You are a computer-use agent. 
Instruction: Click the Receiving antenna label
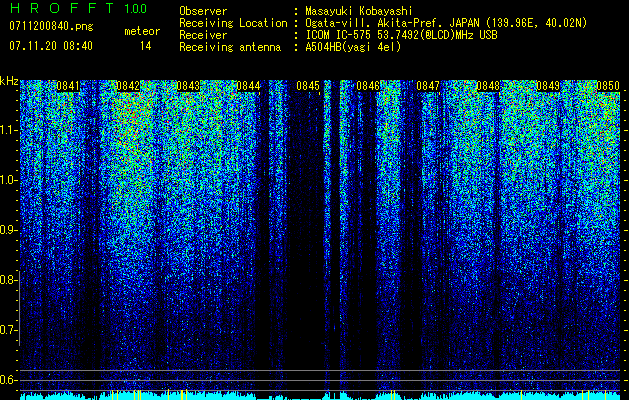point(230,47)
